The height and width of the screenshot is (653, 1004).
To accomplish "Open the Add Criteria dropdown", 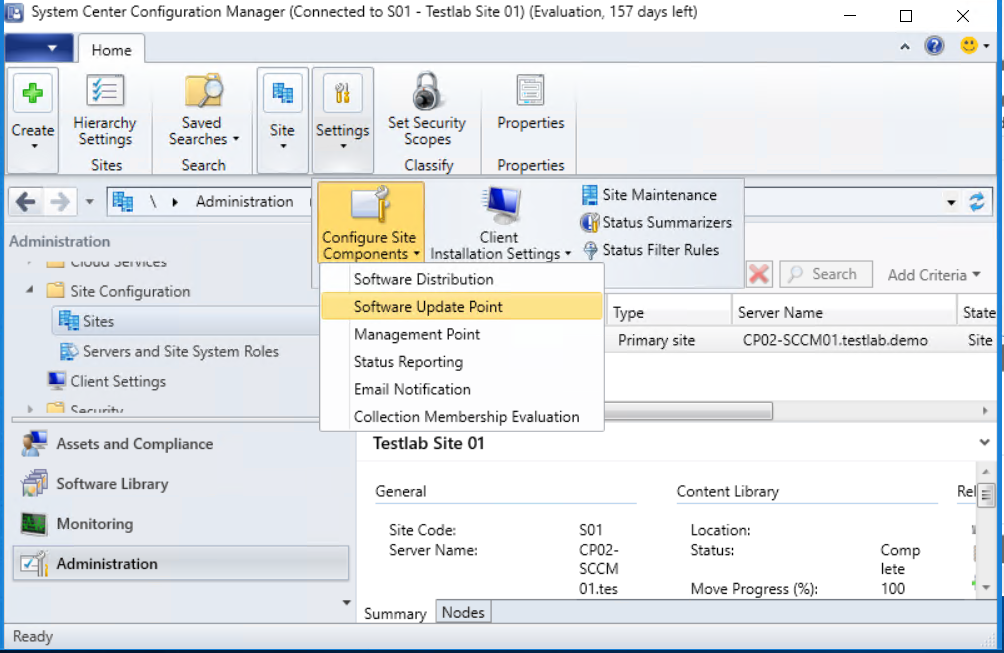I will point(934,275).
